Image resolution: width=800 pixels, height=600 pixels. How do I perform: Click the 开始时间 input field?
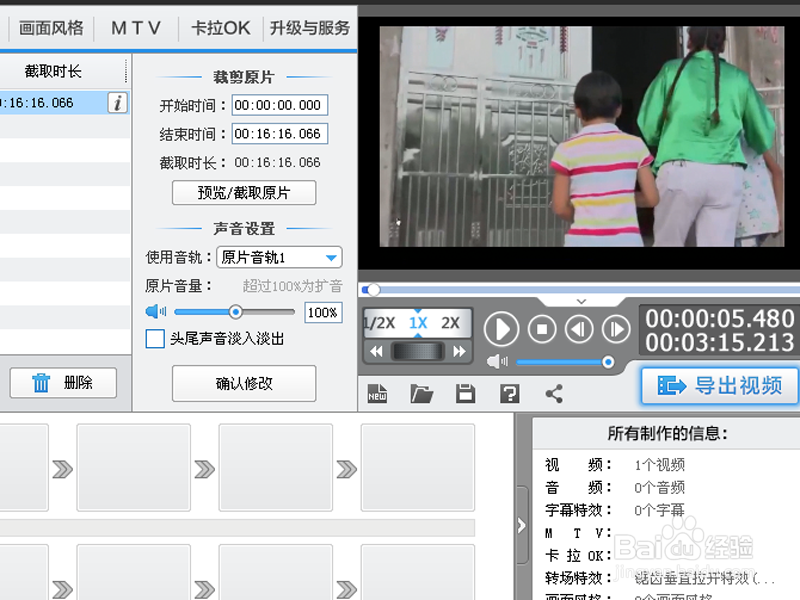pyautogui.click(x=280, y=106)
